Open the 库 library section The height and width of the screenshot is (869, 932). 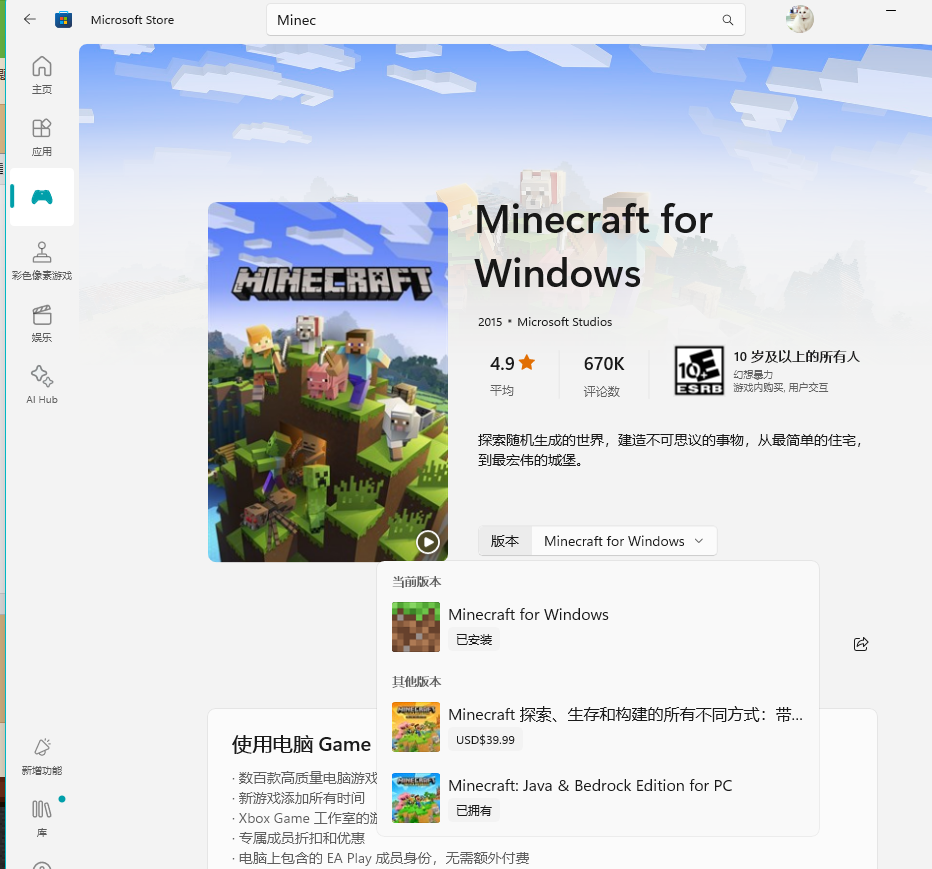[42, 818]
